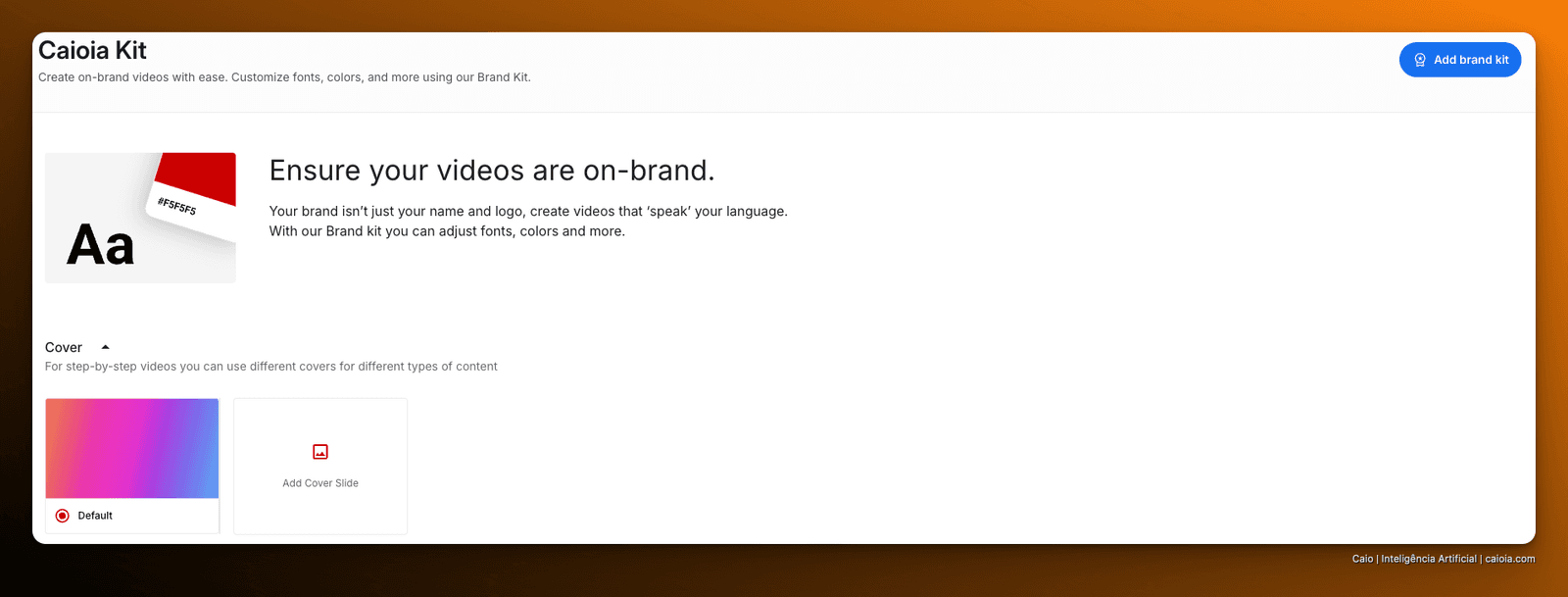Click the Add Cover Slide text label
The image size is (1568, 597).
(320, 483)
